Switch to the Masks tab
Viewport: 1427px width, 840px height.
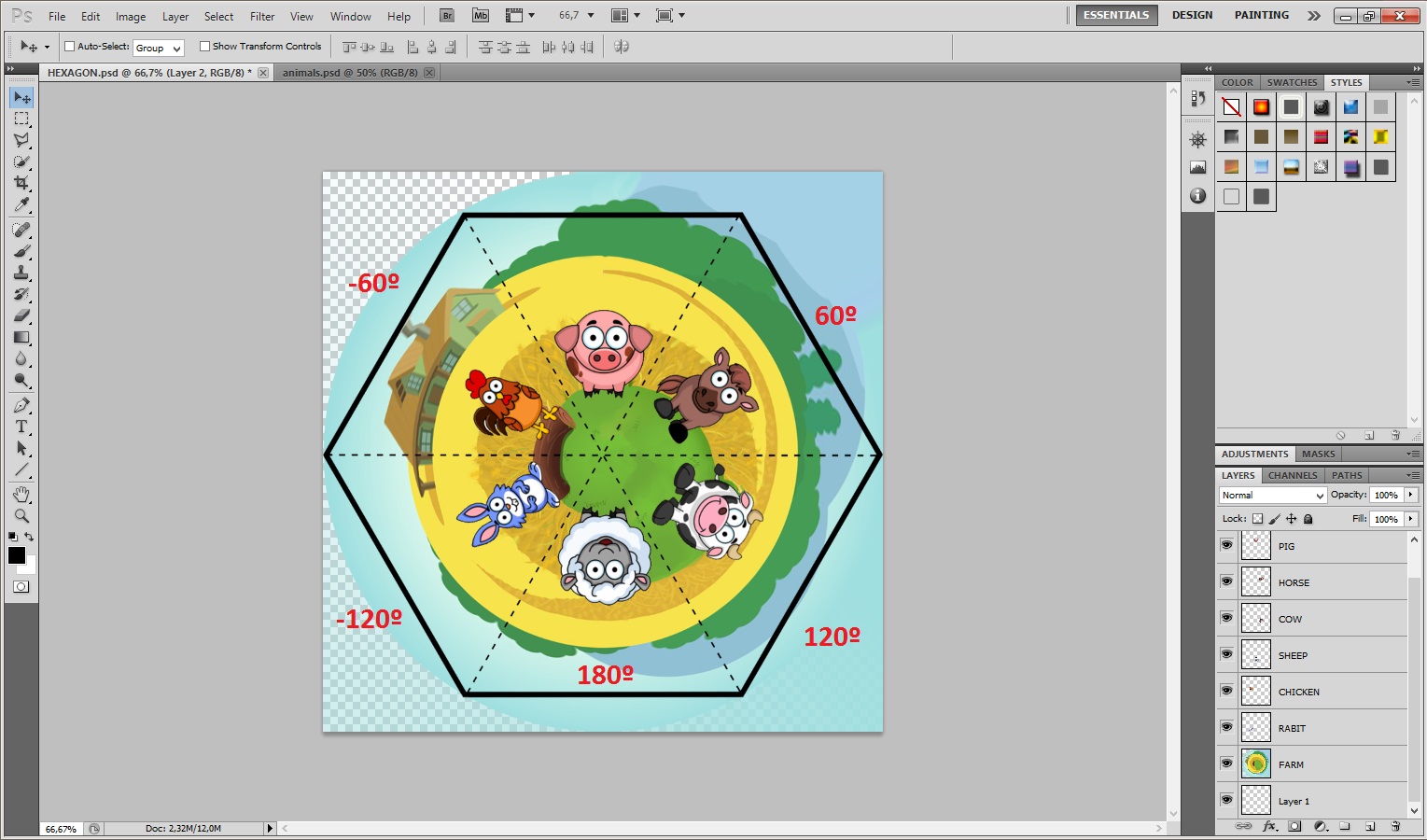click(1319, 455)
